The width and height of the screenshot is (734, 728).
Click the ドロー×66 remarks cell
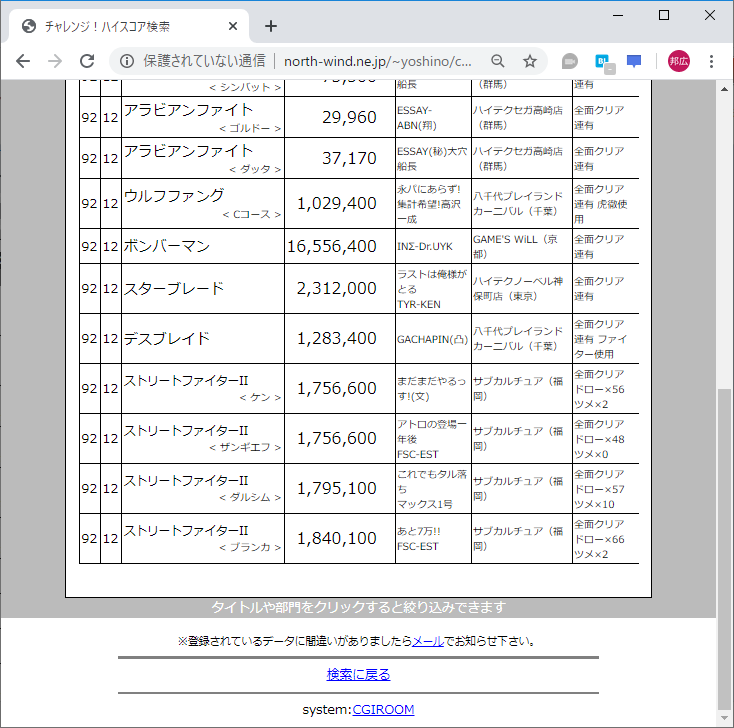(605, 539)
